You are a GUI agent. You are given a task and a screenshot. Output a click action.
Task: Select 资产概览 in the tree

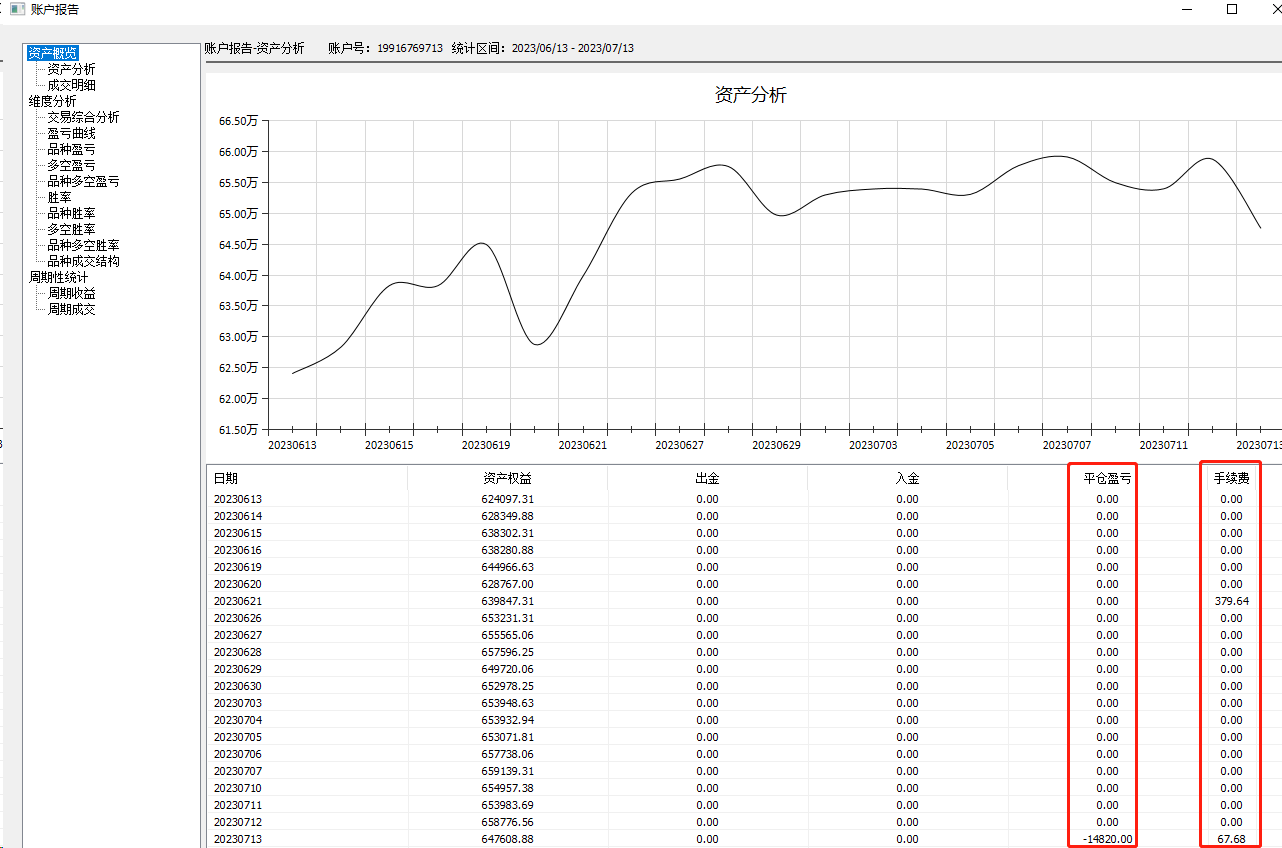53,53
